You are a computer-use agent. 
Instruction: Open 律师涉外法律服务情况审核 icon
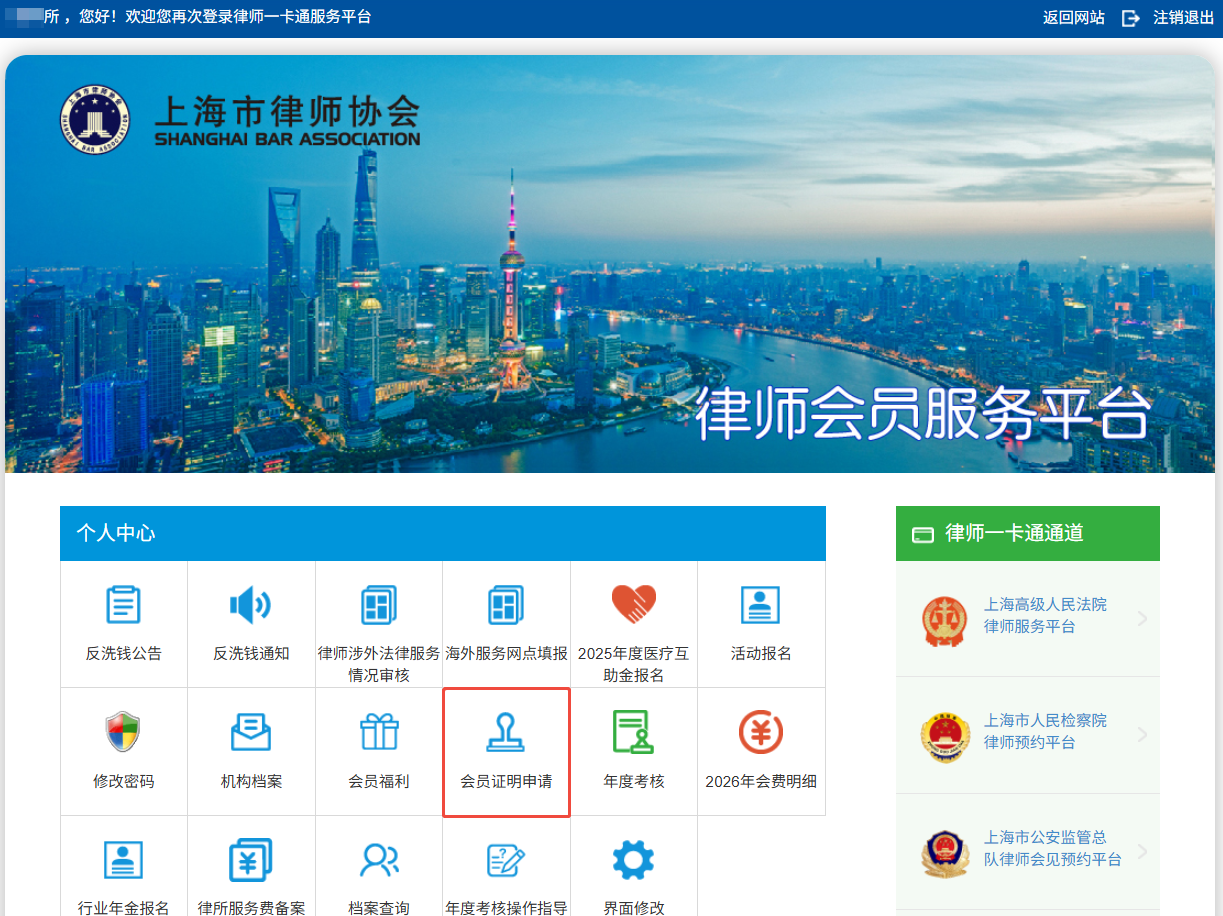tap(379, 605)
